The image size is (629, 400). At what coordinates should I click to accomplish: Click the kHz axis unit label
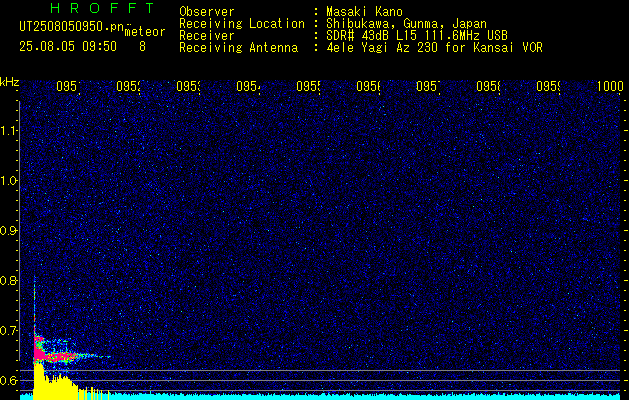pos(9,82)
